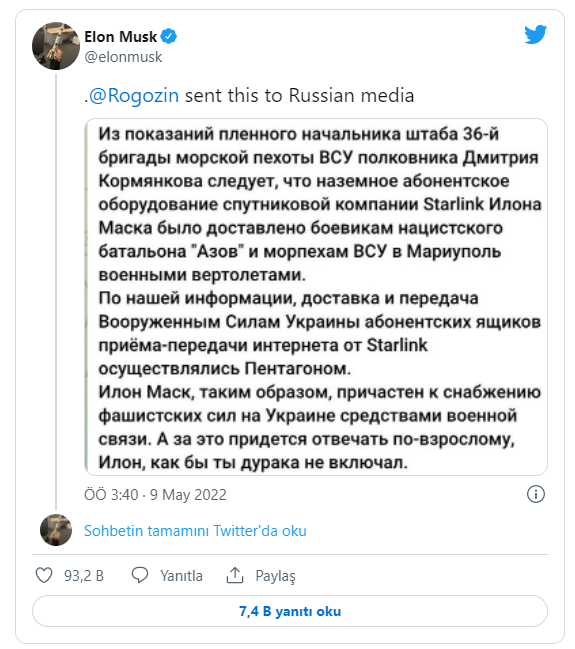Click the blue verified badge
The width and height of the screenshot is (575, 649).
click(x=168, y=36)
